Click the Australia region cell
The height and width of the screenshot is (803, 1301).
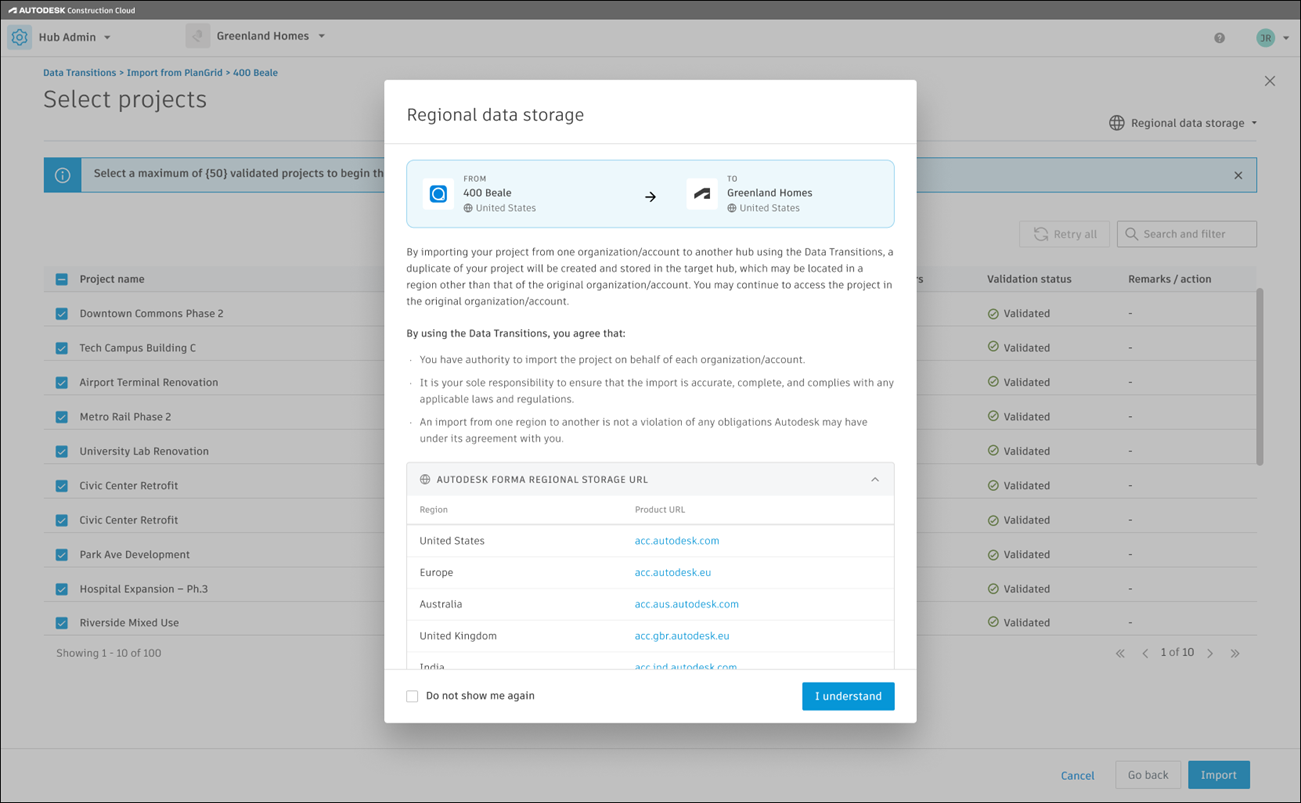point(441,604)
